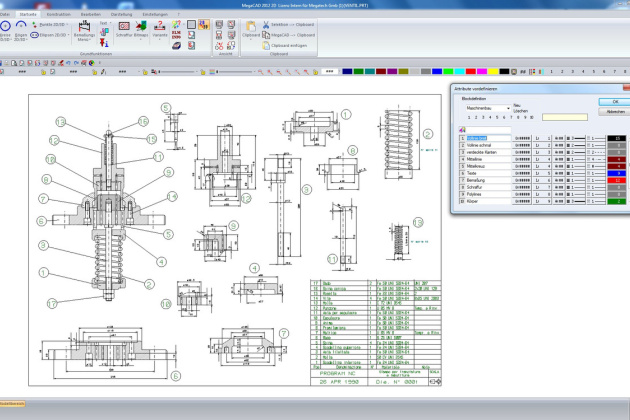This screenshot has height=420, width=630.
Task: Expand the Punkte 2D/3D dropdown
Action: click(65, 23)
